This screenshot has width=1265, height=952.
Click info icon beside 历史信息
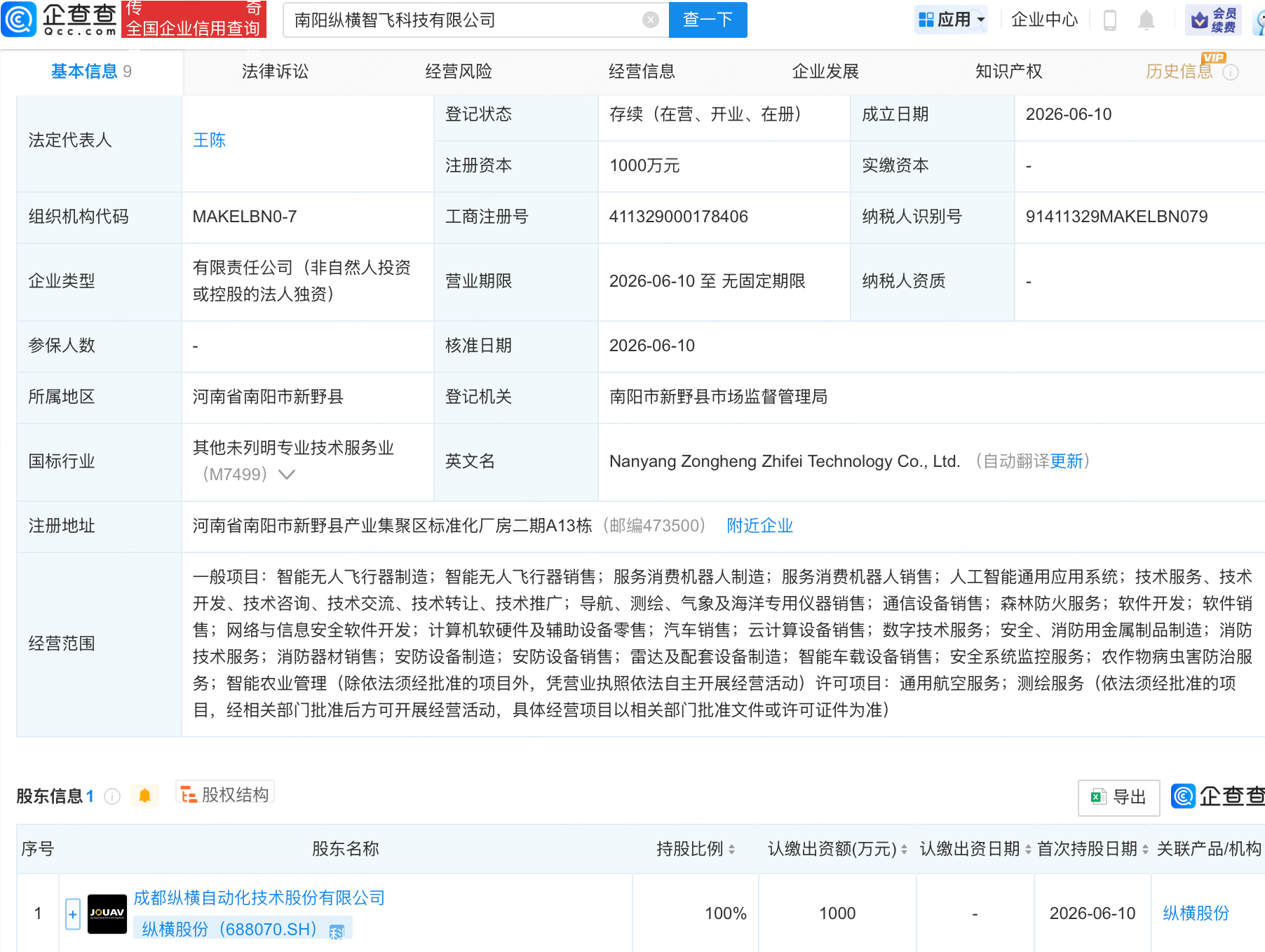(1231, 72)
